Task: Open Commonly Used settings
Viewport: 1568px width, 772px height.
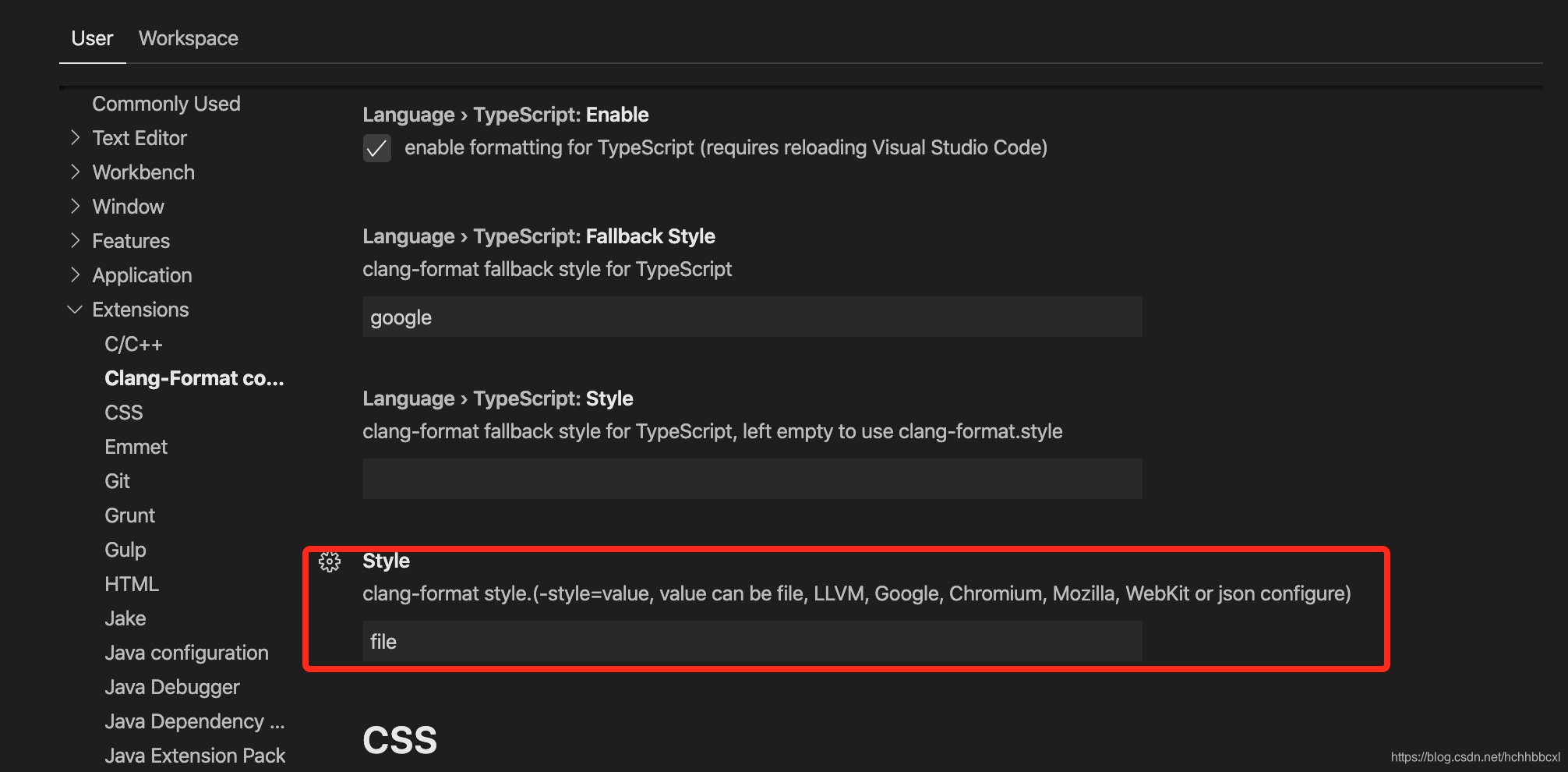Action: coord(166,103)
